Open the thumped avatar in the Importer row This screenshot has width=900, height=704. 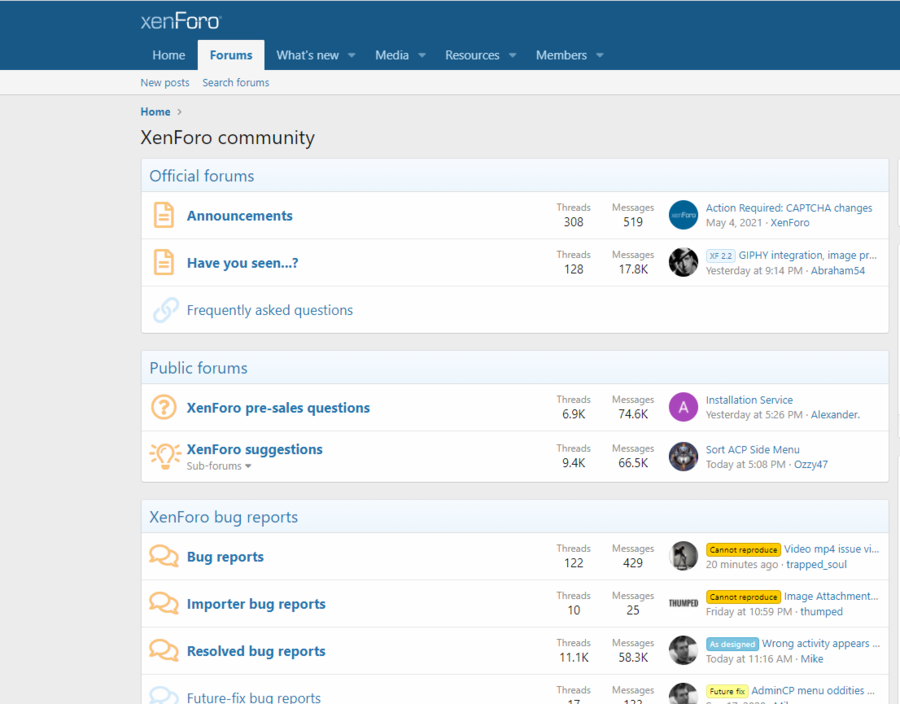pyautogui.click(x=683, y=603)
